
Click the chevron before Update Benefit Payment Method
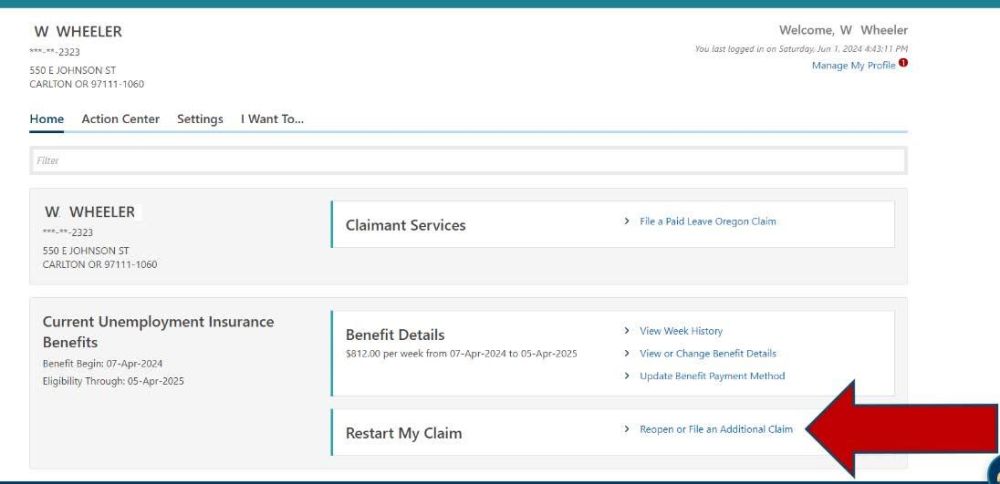click(x=627, y=376)
